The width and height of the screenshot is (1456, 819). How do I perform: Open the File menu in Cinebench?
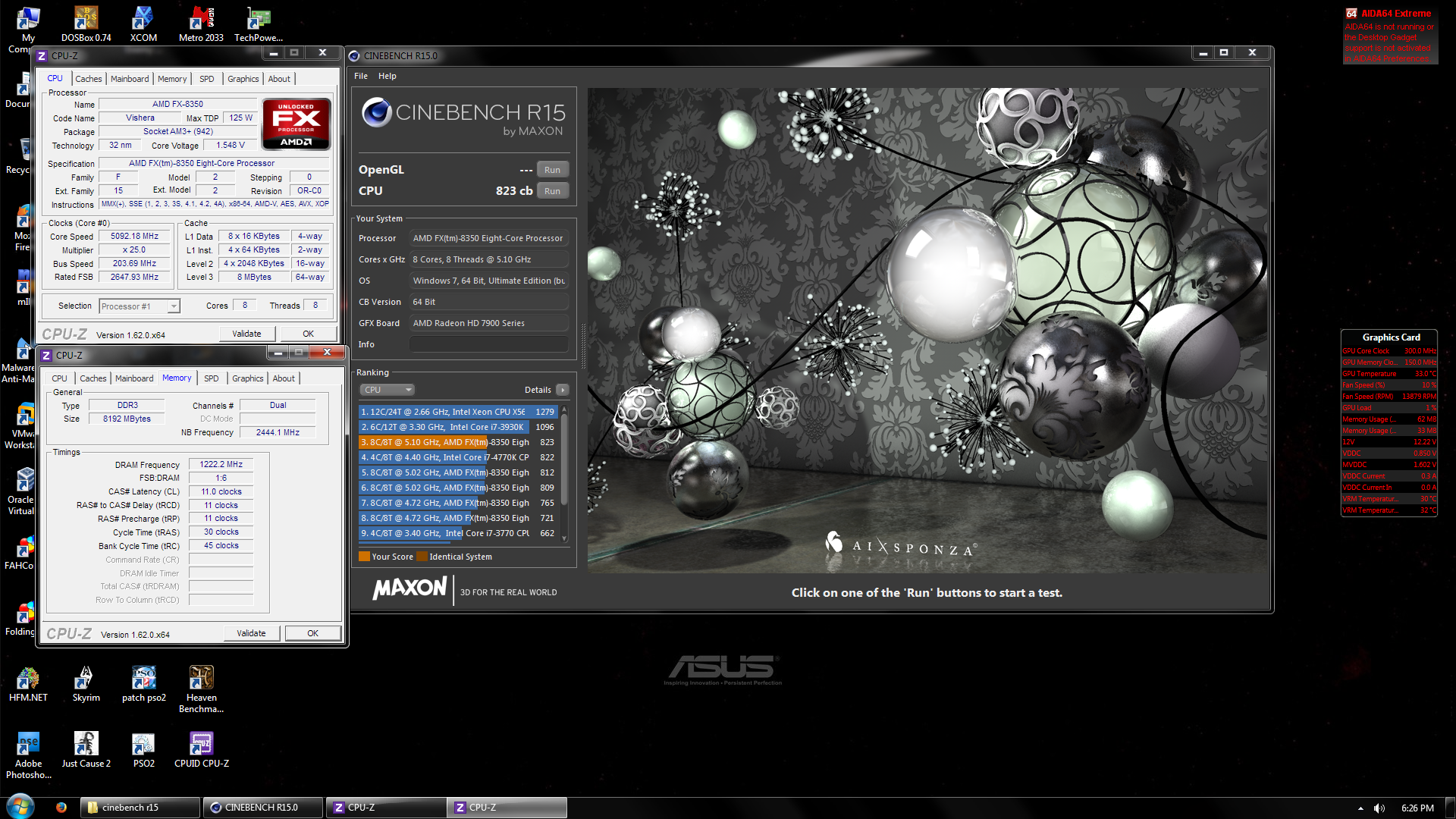point(361,76)
